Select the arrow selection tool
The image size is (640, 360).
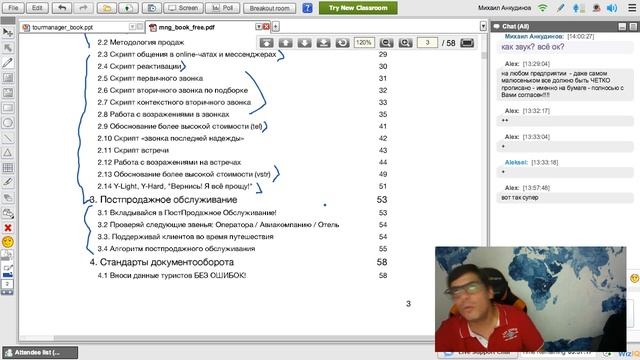(8, 48)
